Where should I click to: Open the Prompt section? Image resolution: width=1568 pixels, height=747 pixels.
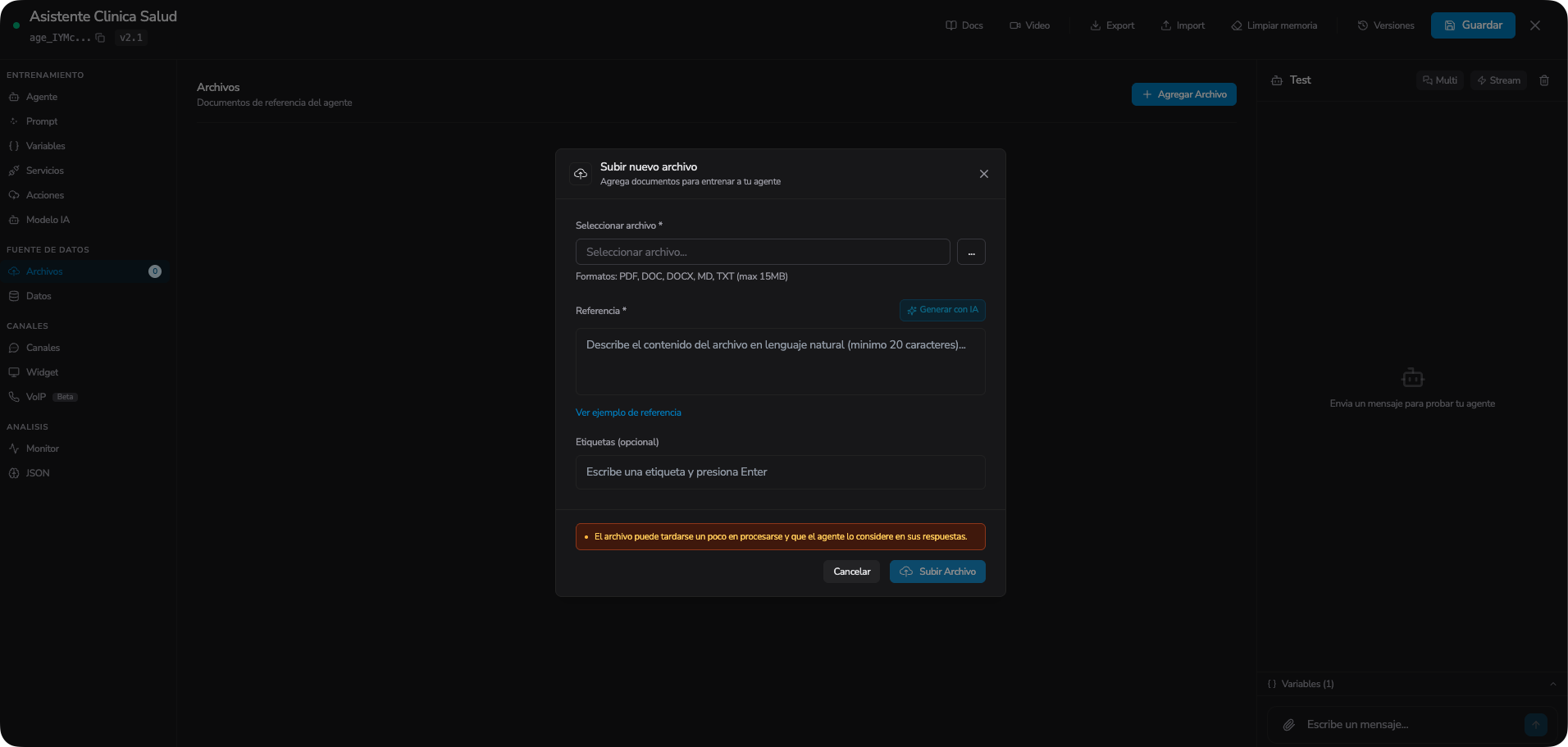click(85, 121)
